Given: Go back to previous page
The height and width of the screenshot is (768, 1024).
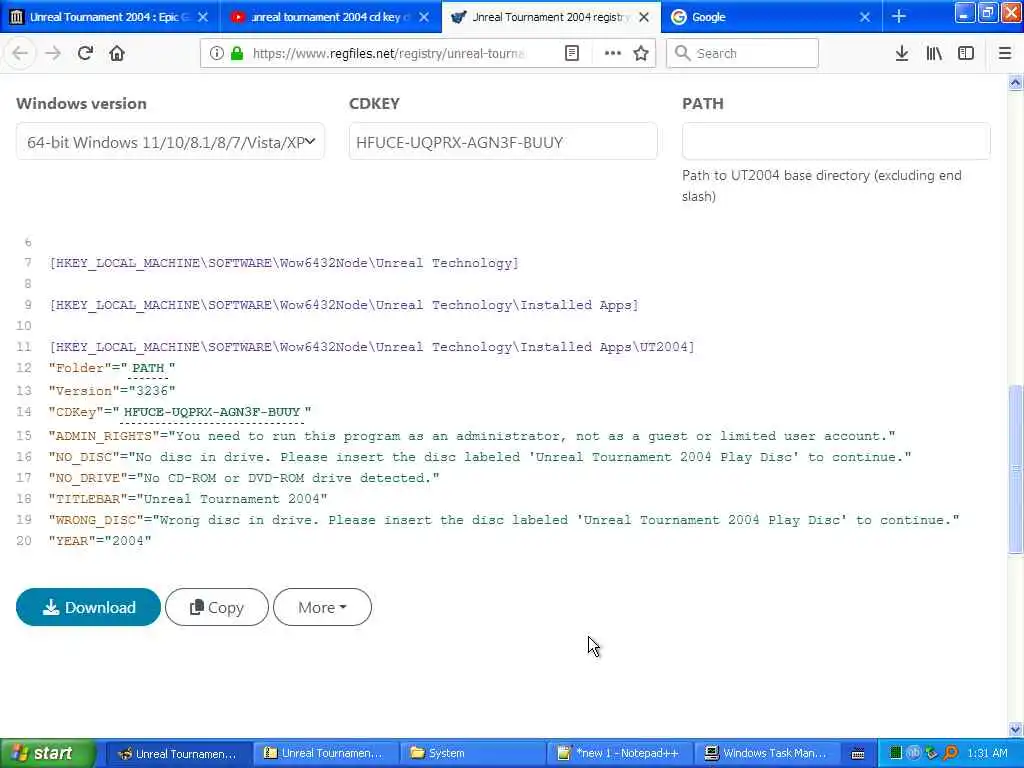Looking at the screenshot, I should 20,54.
